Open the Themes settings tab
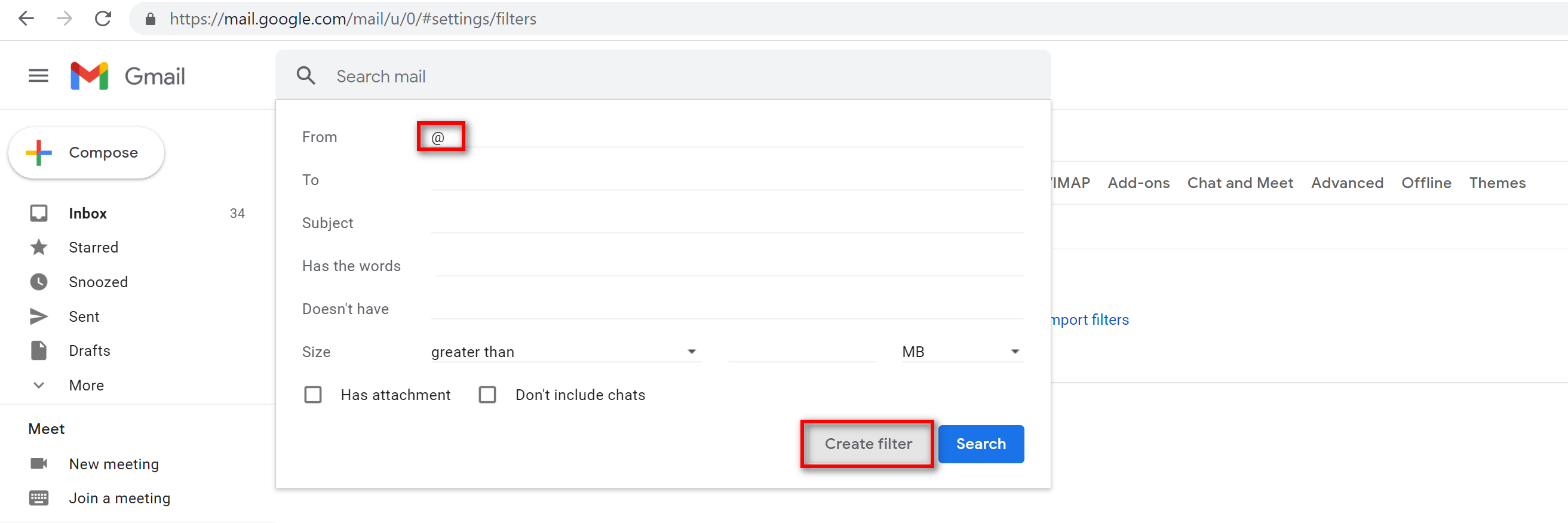The width and height of the screenshot is (1568, 523). 1497,183
